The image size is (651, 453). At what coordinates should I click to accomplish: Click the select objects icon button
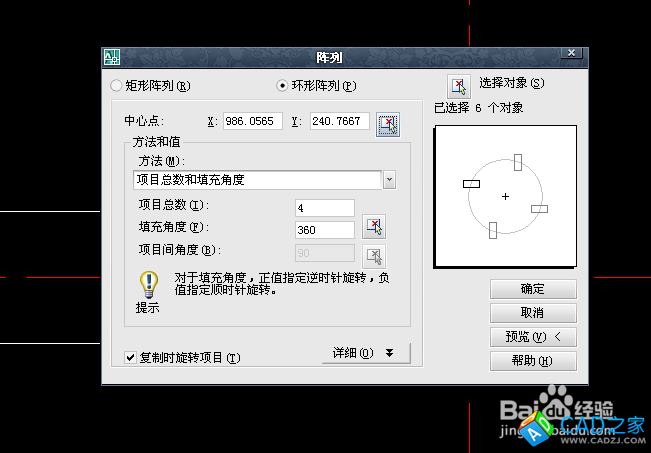coord(459,86)
